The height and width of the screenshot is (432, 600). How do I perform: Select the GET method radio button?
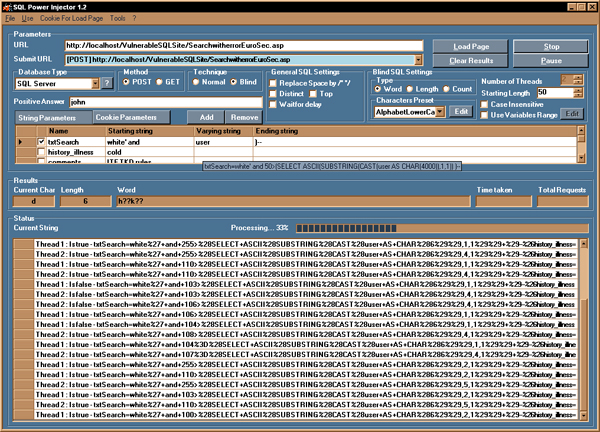point(159,82)
